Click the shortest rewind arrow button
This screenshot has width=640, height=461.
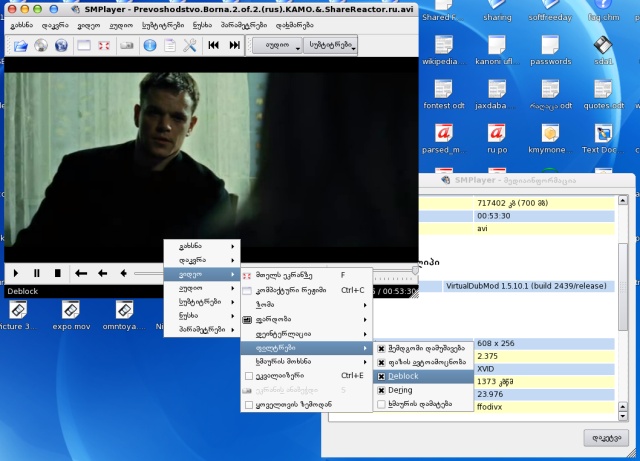[123, 273]
